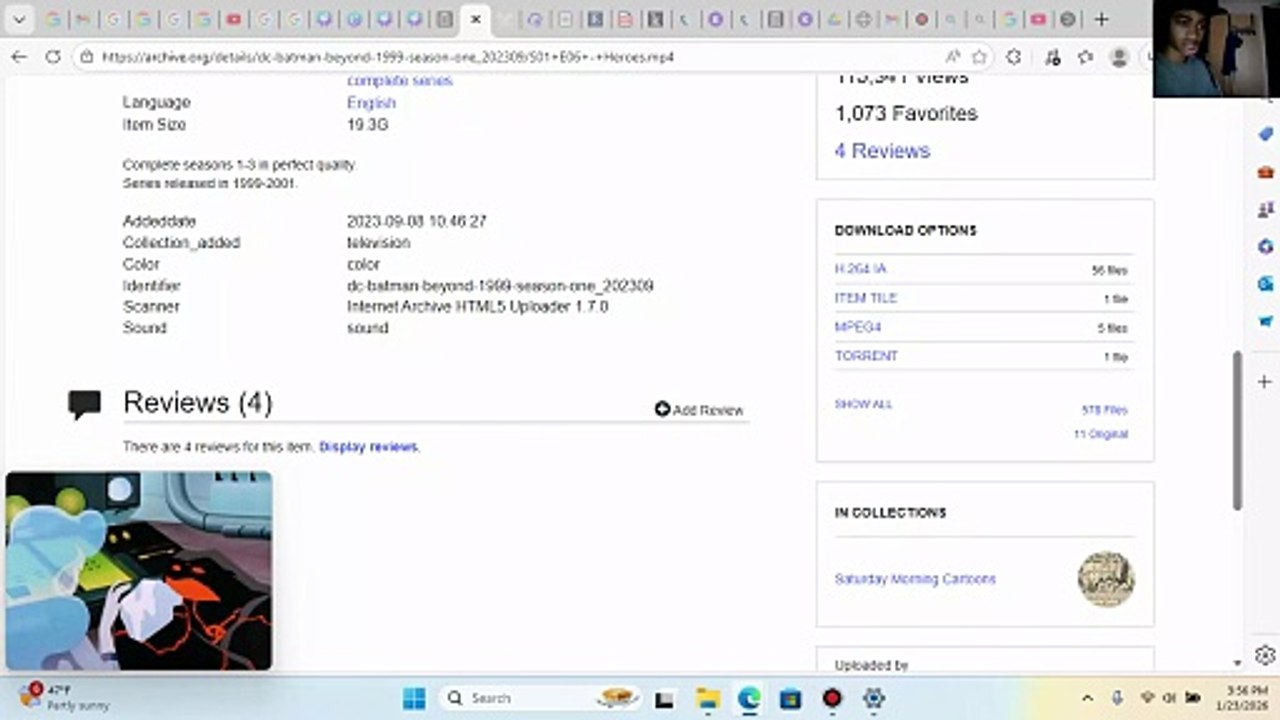
Task: Download the TORRENT file link
Action: pos(866,356)
